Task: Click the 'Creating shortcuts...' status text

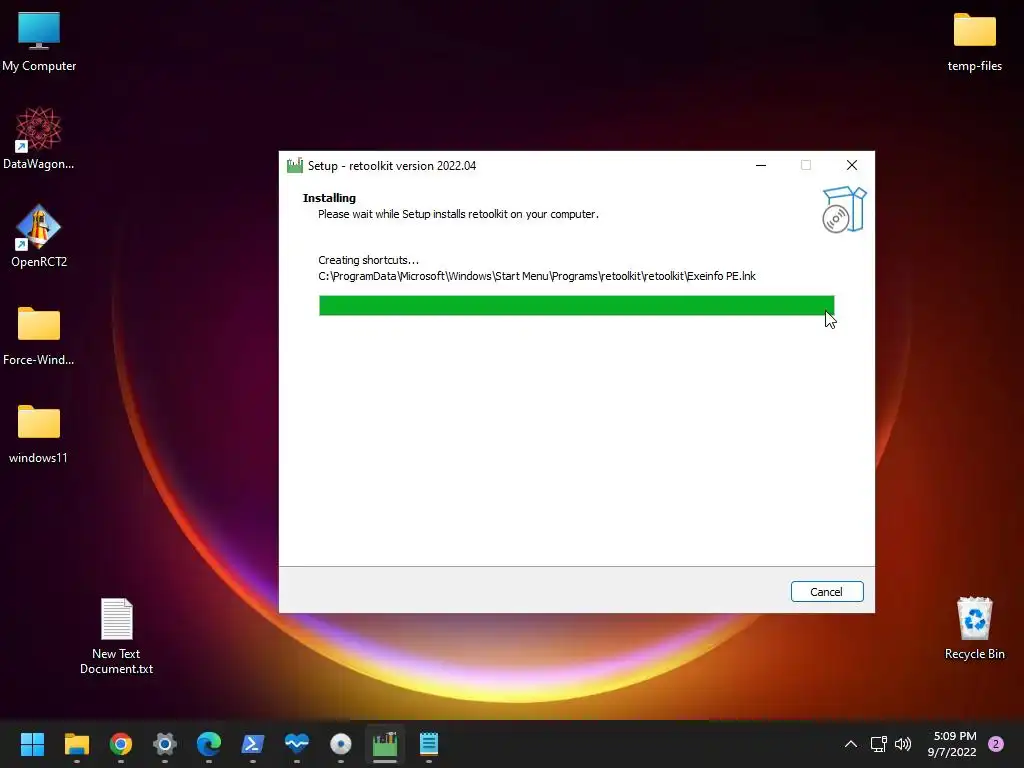Action: 368,260
